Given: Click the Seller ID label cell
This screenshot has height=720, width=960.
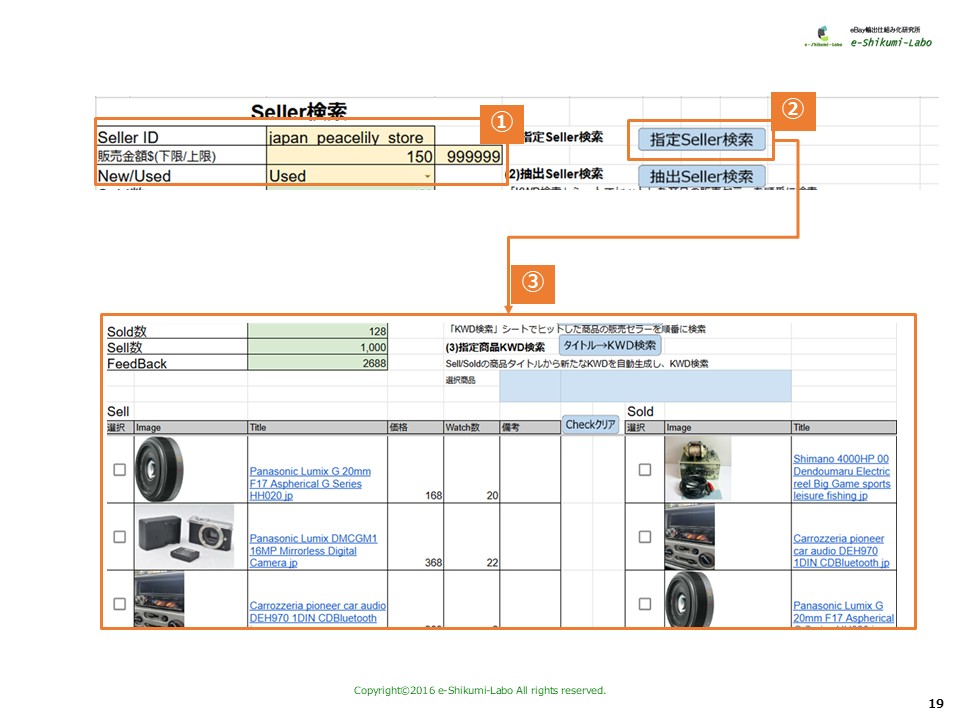Looking at the screenshot, I should (x=181, y=137).
